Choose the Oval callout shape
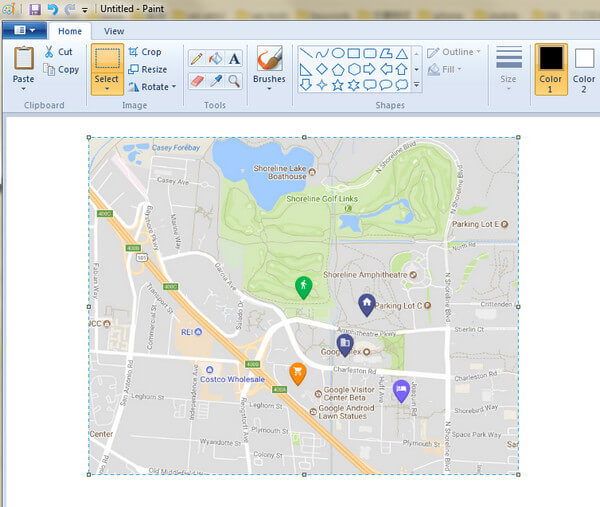Viewport: 600px width, 507px height. coord(386,85)
